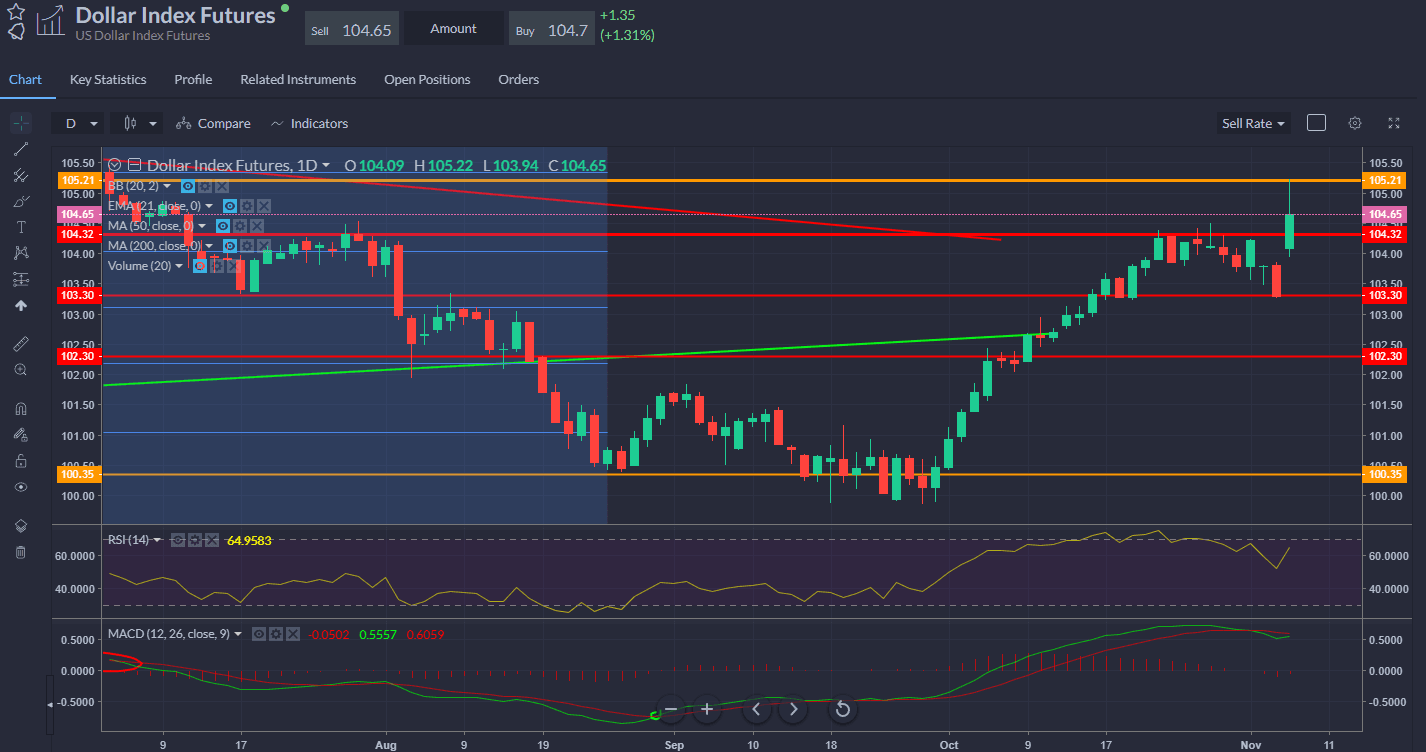Screen dimensions: 1426x752
Task: Open the Key Statistics tab
Action: coord(108,79)
